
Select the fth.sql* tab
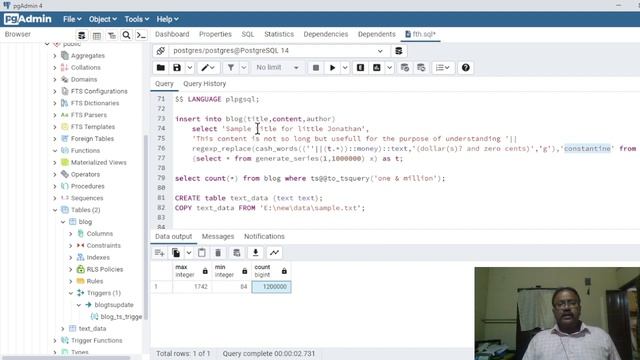point(420,34)
